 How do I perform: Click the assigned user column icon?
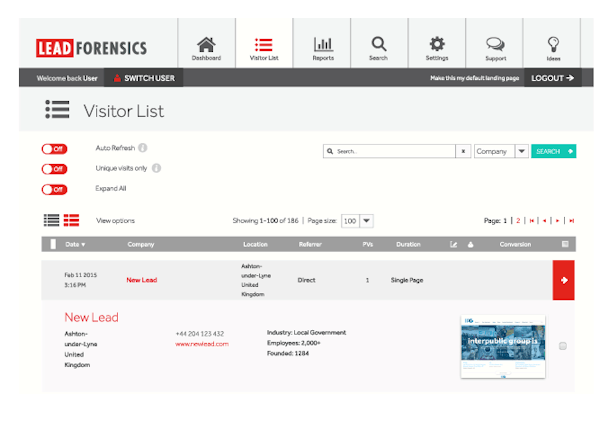point(471,244)
